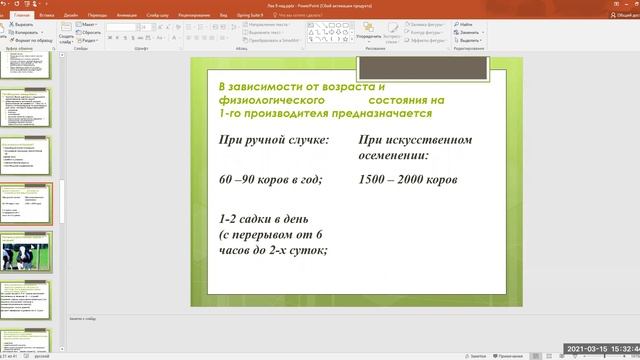The height and width of the screenshot is (360, 640).
Task: Toggle Underline formatting in the Font group
Action: click(x=125, y=38)
